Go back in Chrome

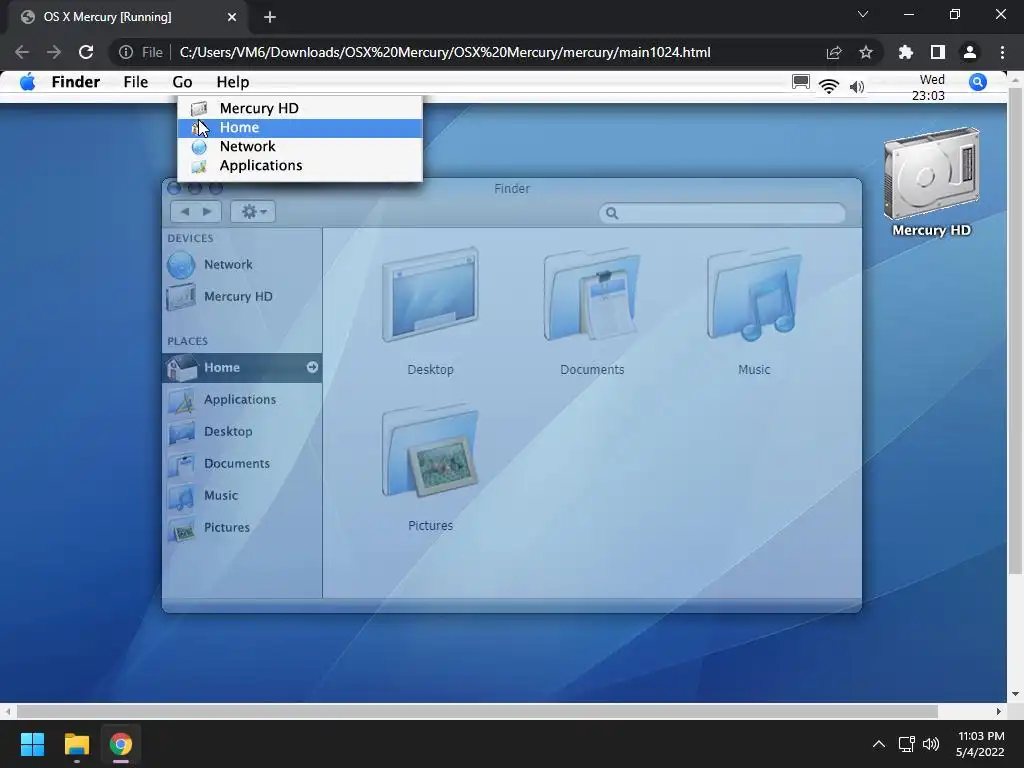(x=22, y=52)
